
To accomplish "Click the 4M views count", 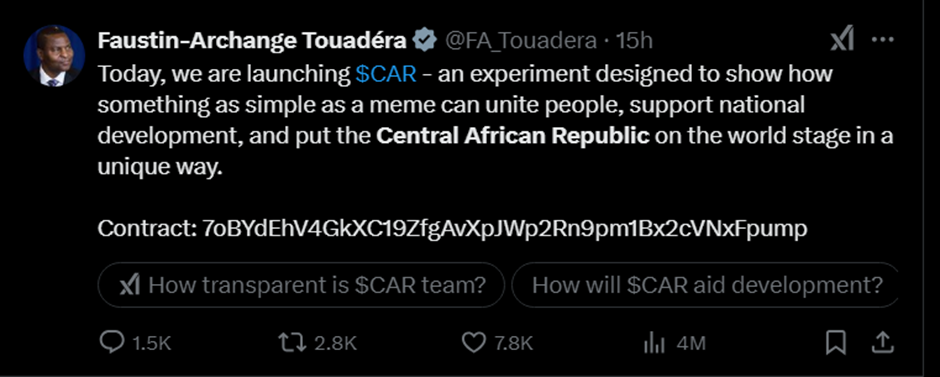I will pyautogui.click(x=690, y=343).
